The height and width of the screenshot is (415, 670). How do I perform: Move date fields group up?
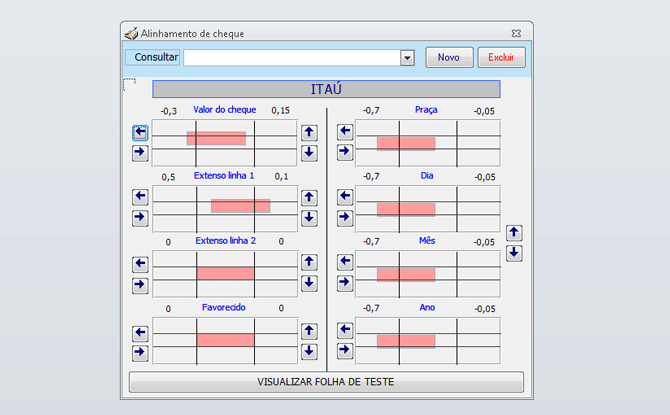[x=514, y=233]
